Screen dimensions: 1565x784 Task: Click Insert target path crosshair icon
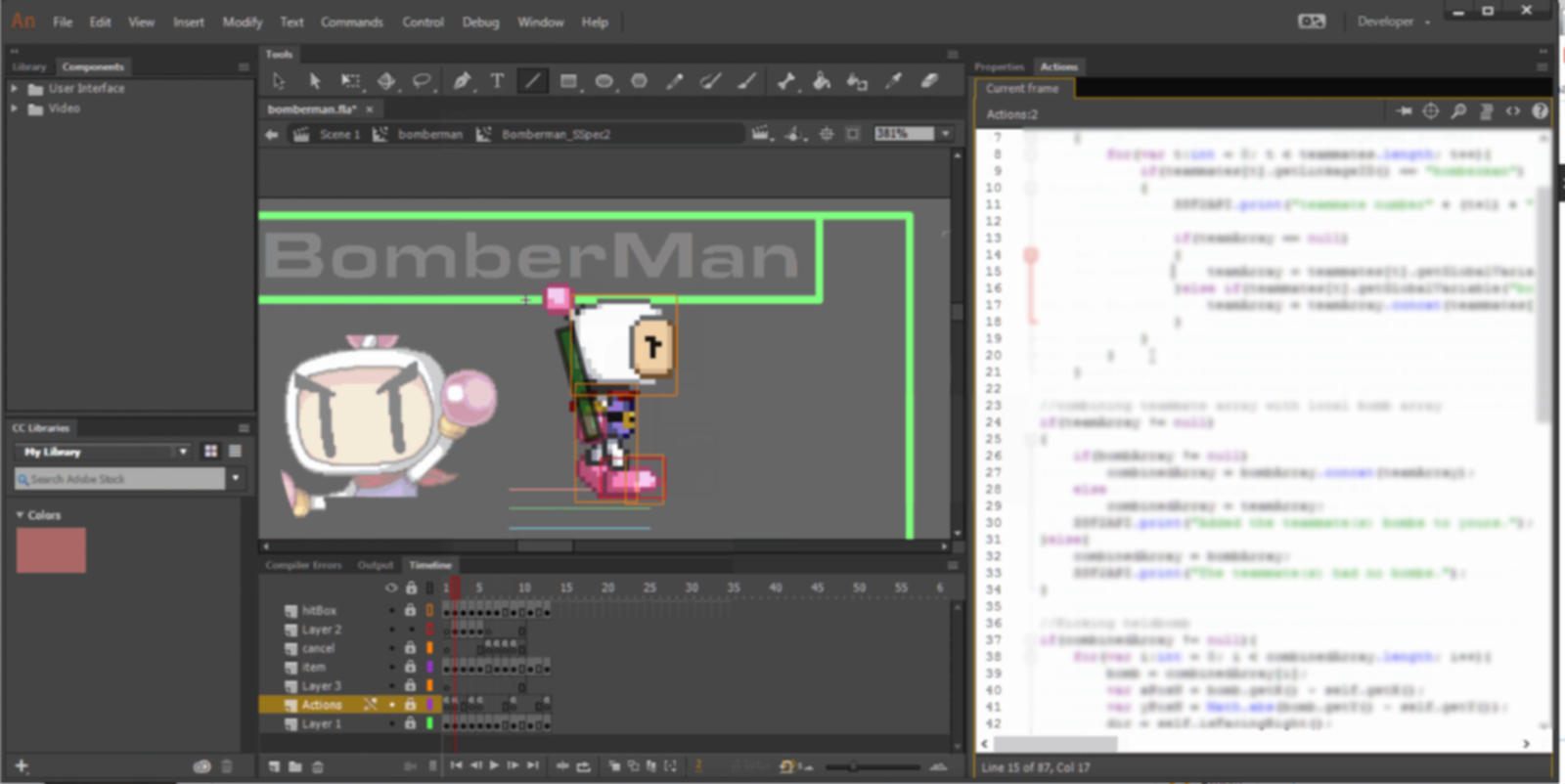click(x=1430, y=111)
